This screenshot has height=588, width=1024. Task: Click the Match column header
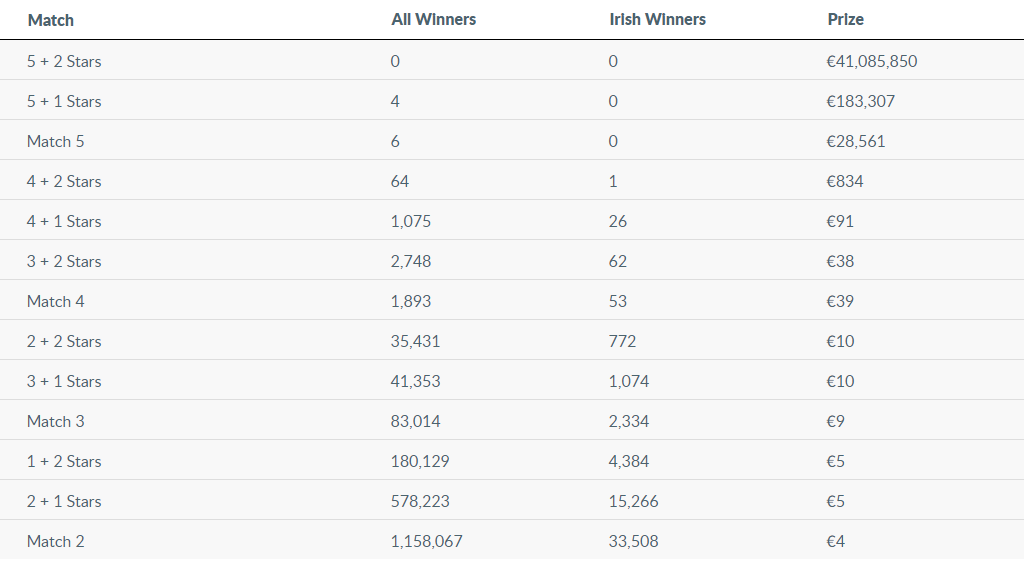click(x=51, y=20)
